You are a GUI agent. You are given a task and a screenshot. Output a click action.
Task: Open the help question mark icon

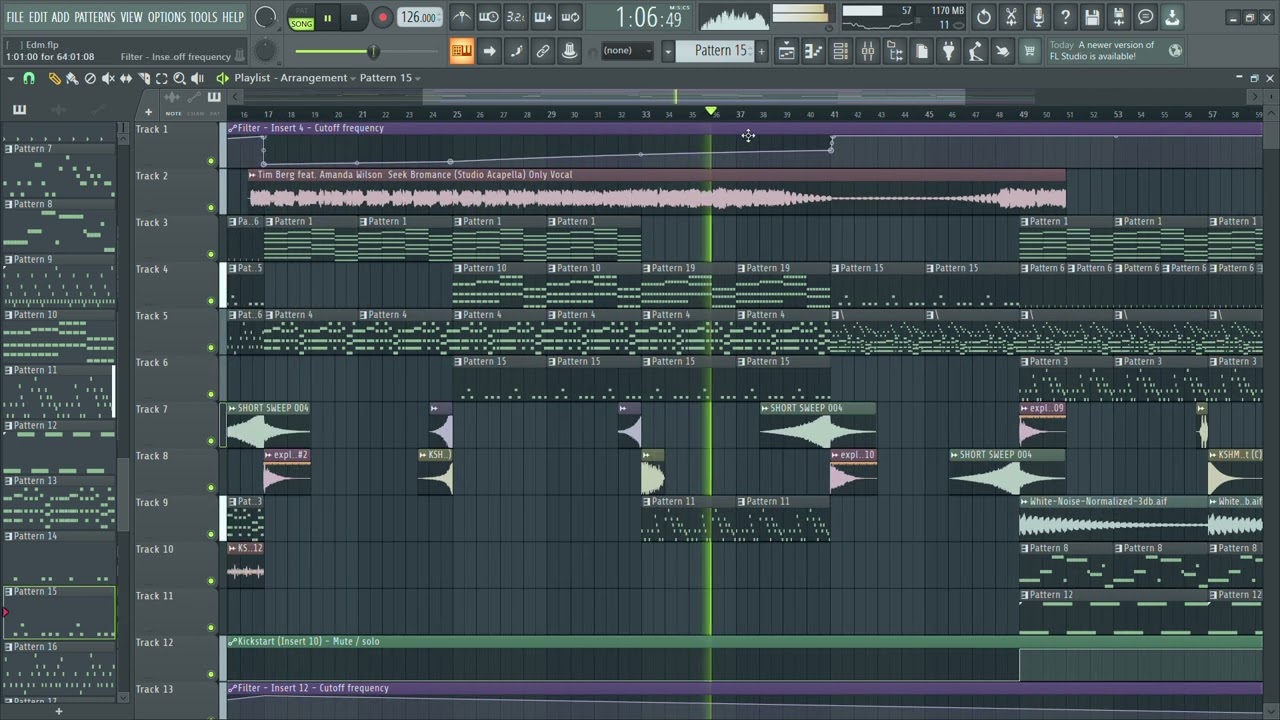[x=1065, y=17]
